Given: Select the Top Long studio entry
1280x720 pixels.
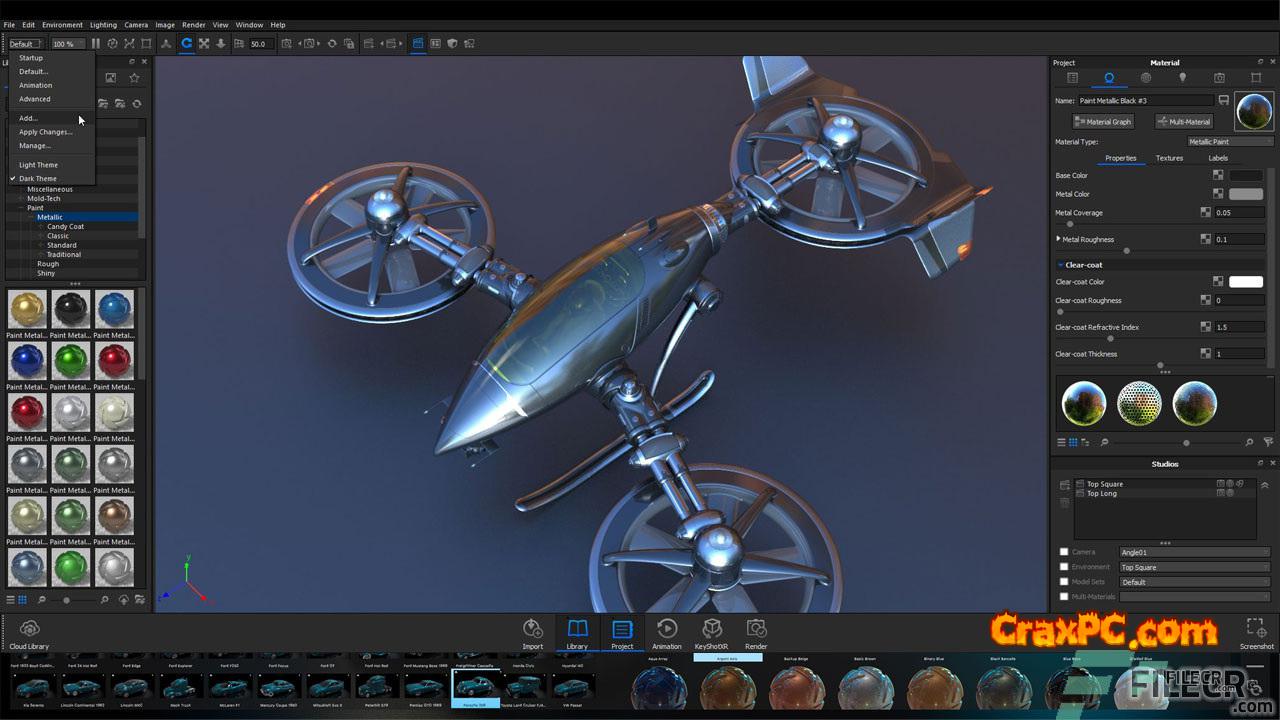Looking at the screenshot, I should tap(1102, 494).
